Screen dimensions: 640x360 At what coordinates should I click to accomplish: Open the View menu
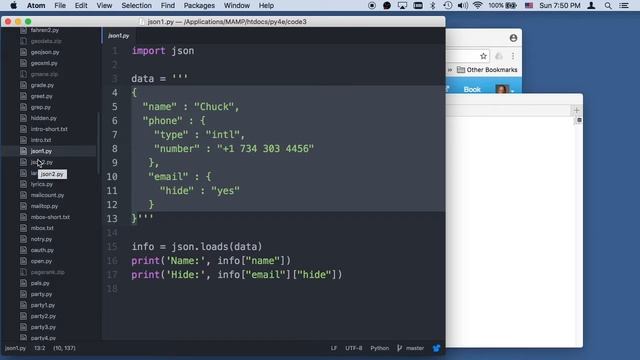104,5
